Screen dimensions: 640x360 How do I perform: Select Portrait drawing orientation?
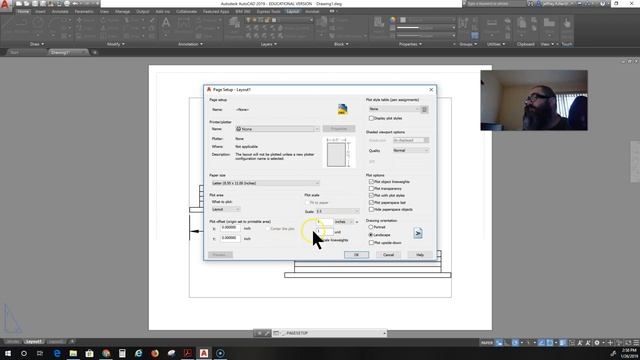point(371,227)
